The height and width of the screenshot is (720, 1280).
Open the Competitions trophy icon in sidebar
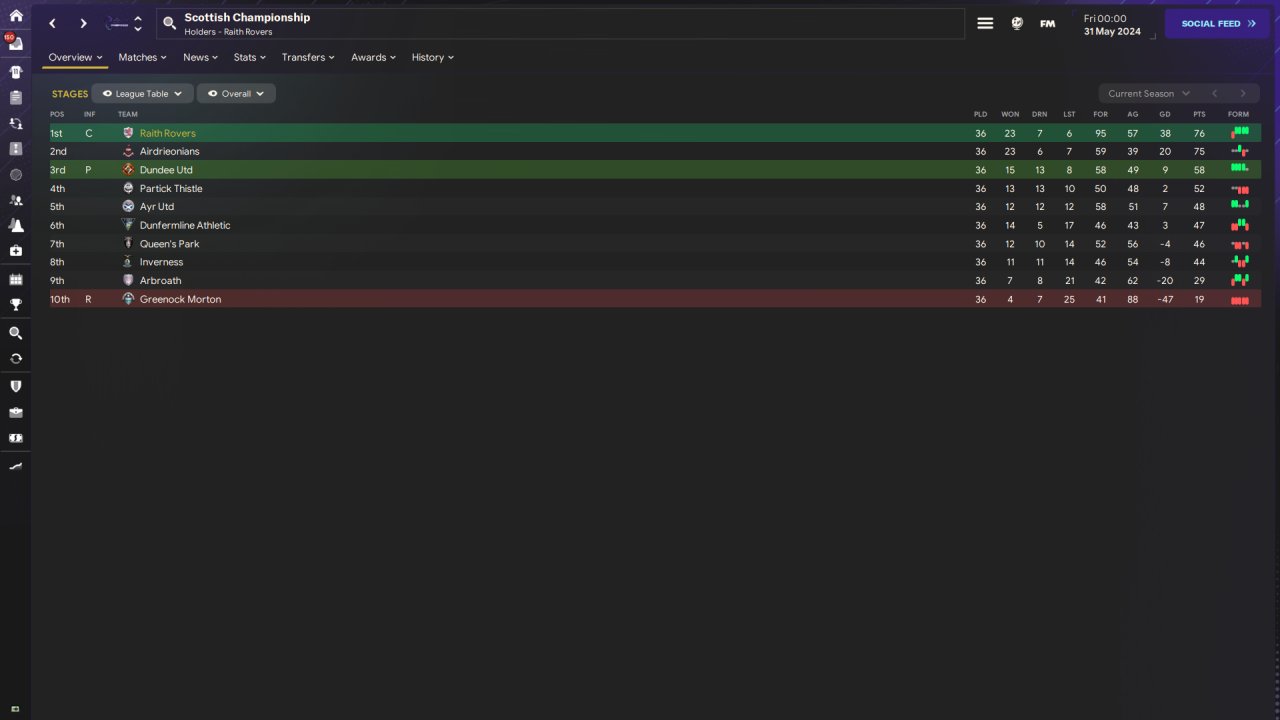[15, 305]
